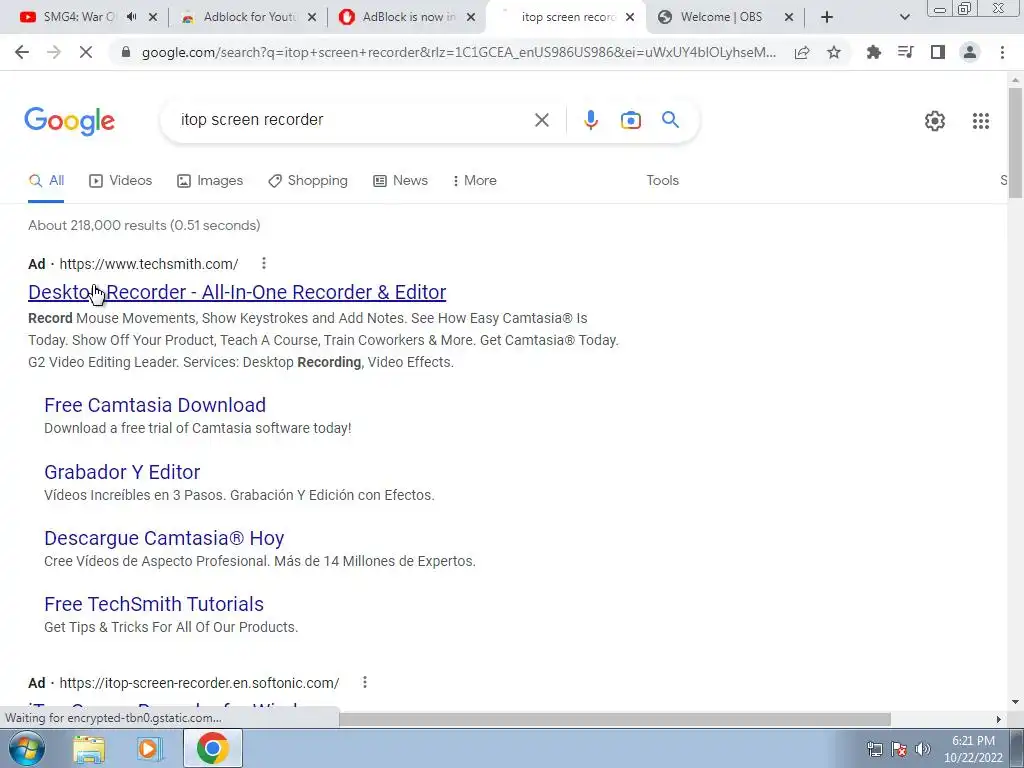1024x768 pixels.
Task: Open the media control icon
Action: (x=905, y=52)
